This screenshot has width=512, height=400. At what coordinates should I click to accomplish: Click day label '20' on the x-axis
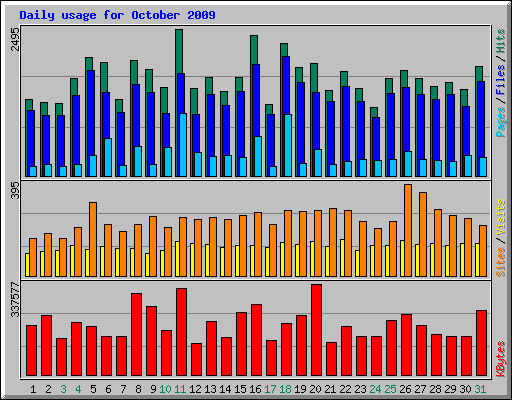pos(315,389)
